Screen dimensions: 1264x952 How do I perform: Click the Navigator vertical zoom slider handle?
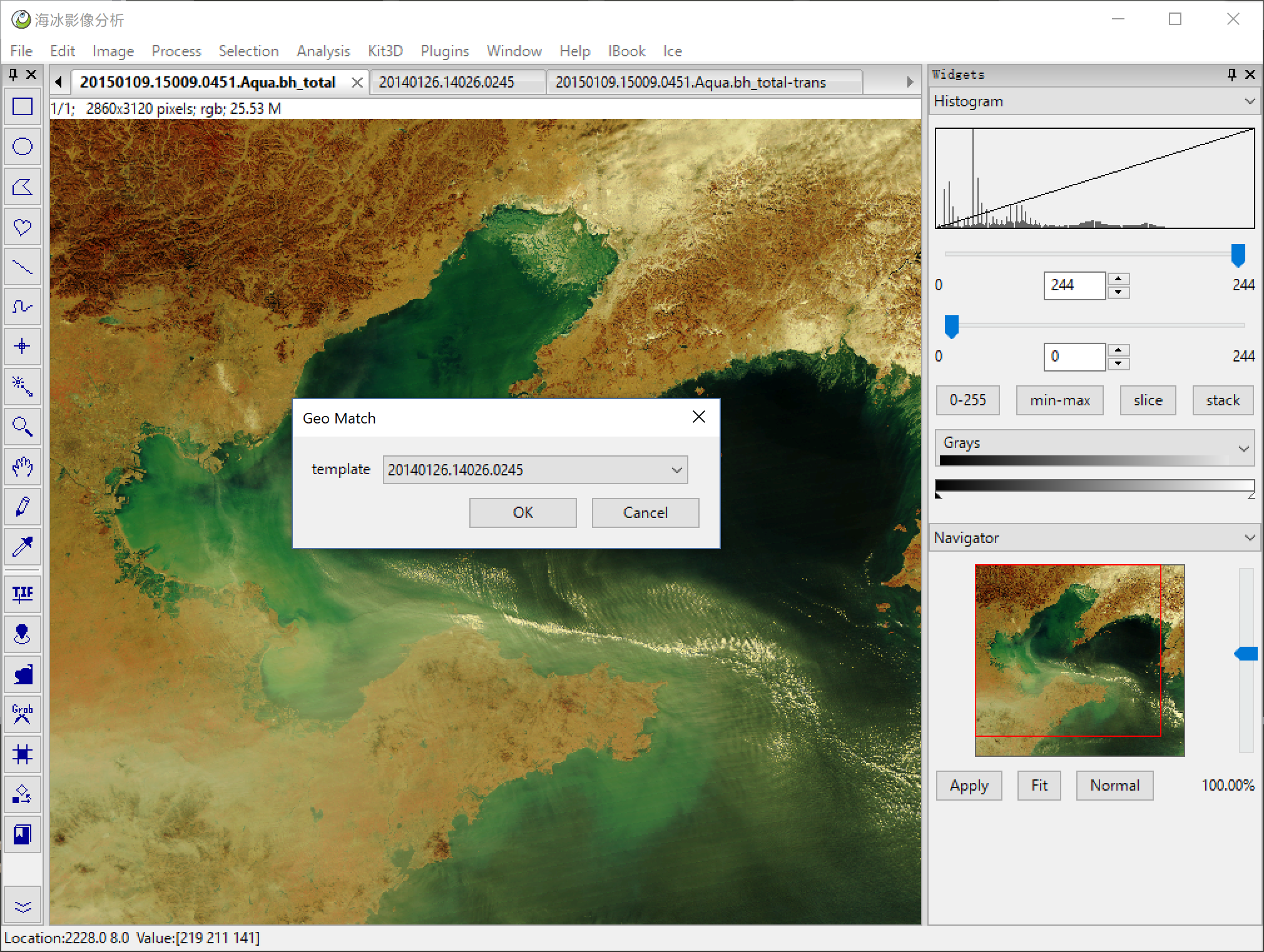(1246, 654)
